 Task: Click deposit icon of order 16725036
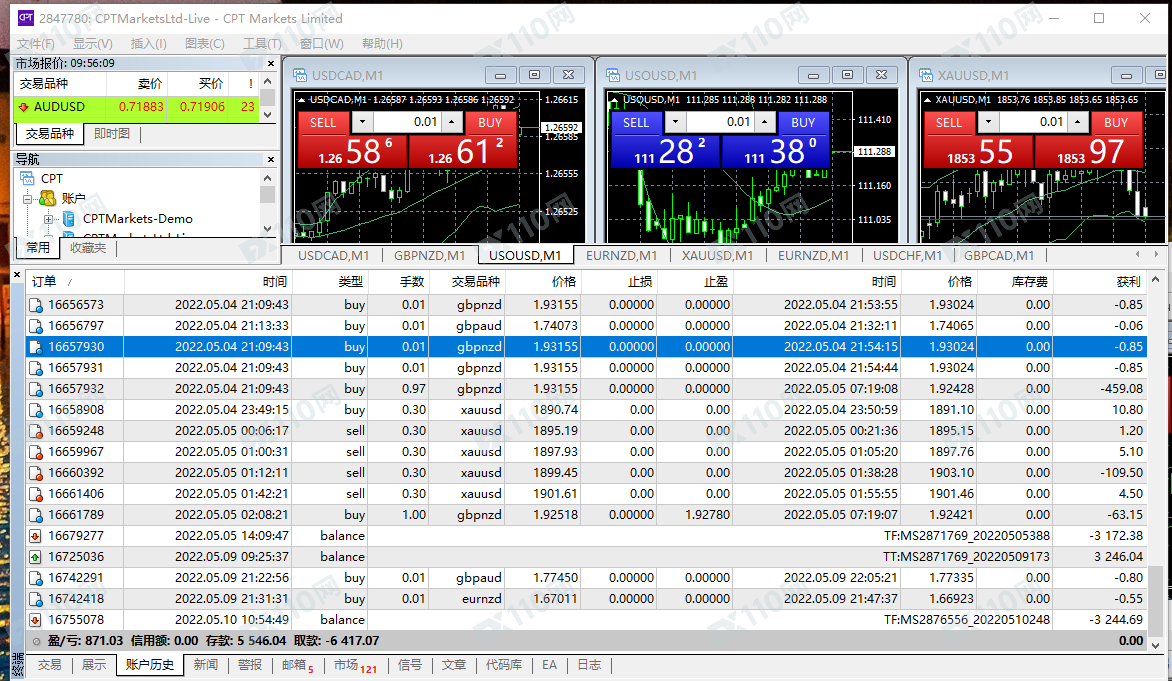[x=36, y=557]
